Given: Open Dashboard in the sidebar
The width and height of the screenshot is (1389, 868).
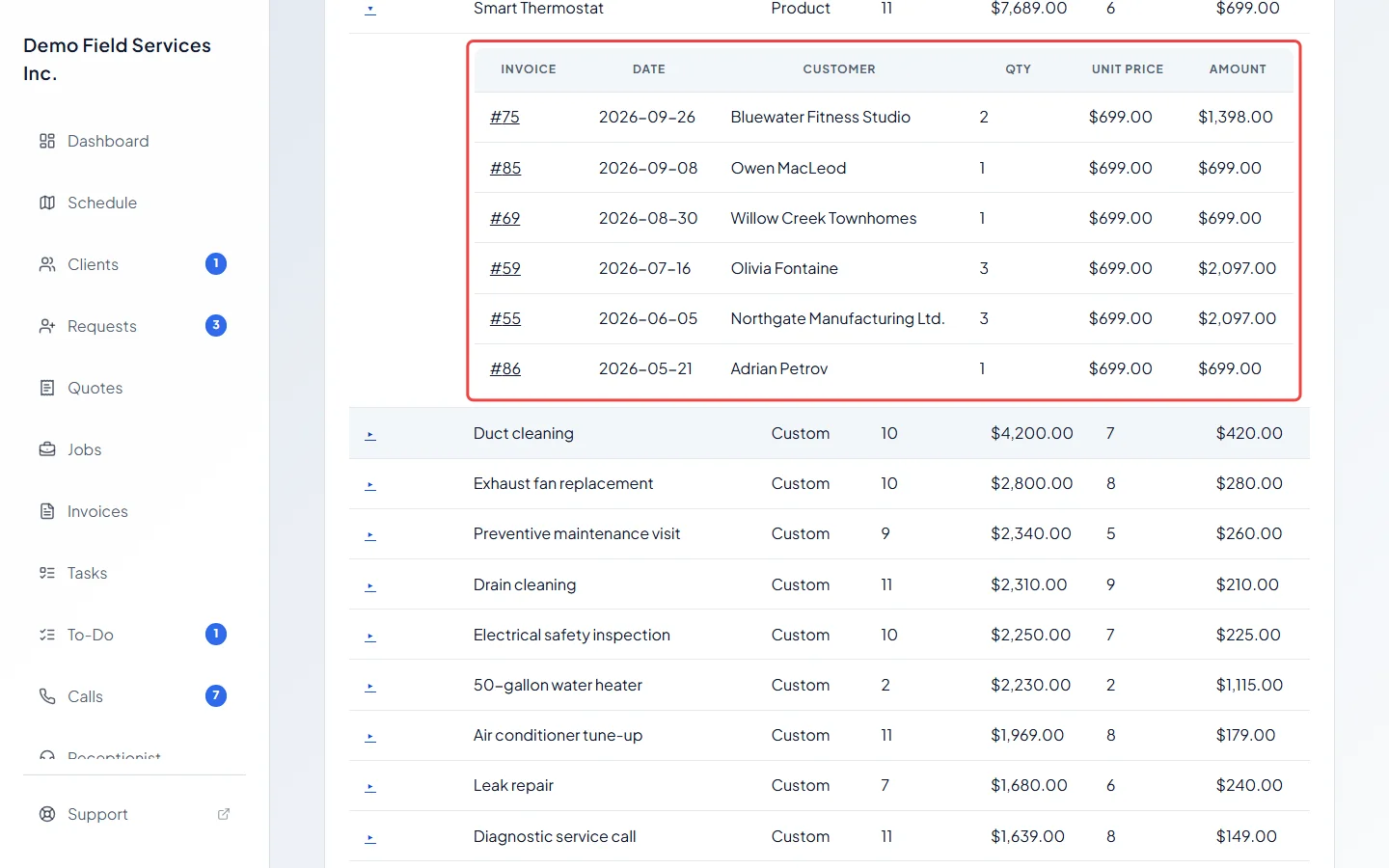Looking at the screenshot, I should 134,141.
